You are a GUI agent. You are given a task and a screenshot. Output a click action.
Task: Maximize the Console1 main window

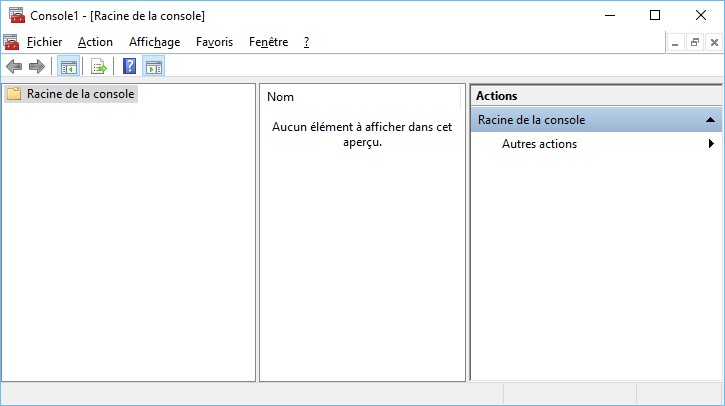click(655, 15)
